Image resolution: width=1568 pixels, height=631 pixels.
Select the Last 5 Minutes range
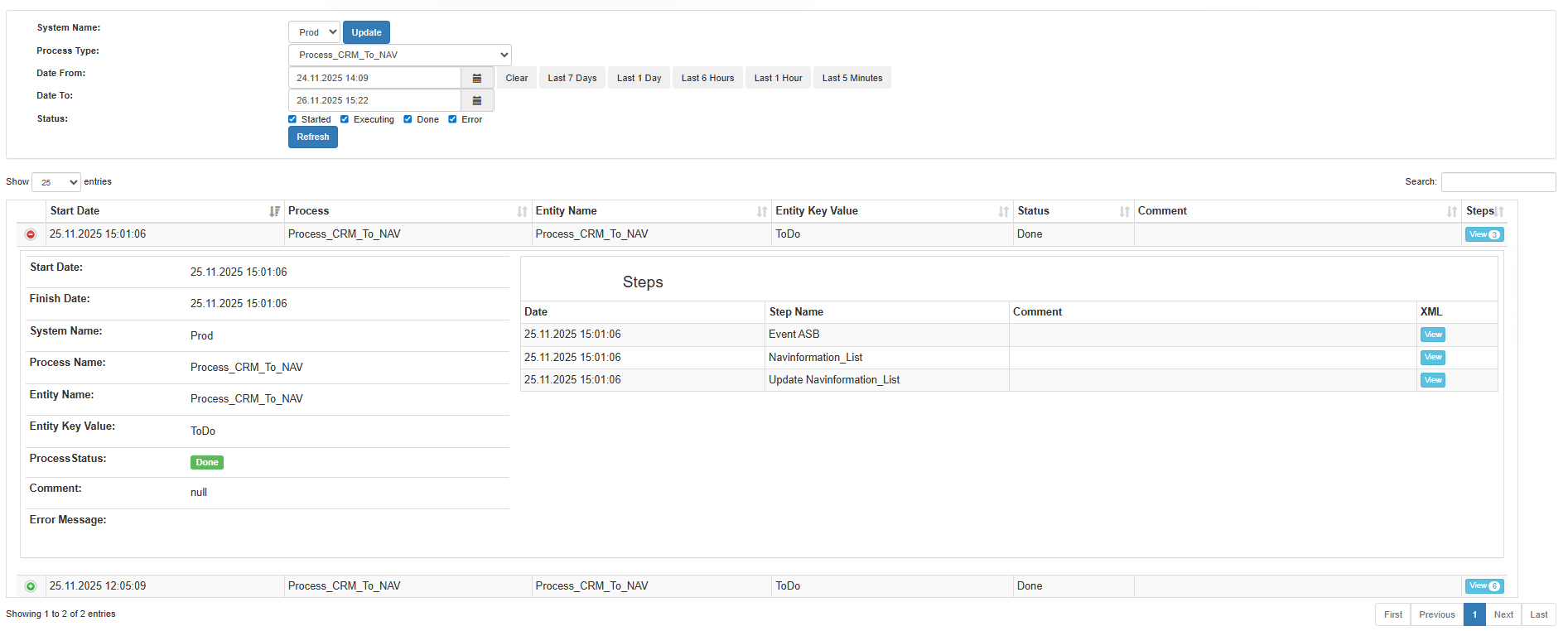[852, 78]
